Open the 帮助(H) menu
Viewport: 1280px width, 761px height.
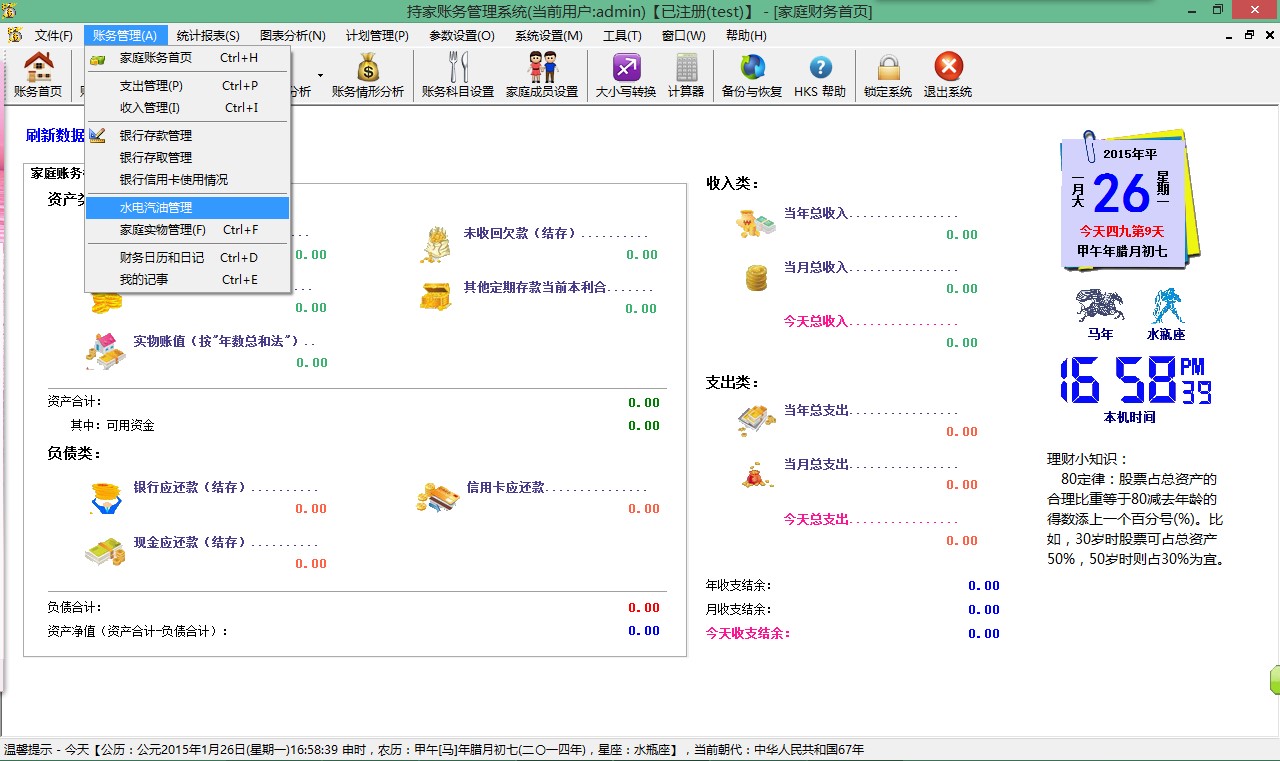pos(746,36)
